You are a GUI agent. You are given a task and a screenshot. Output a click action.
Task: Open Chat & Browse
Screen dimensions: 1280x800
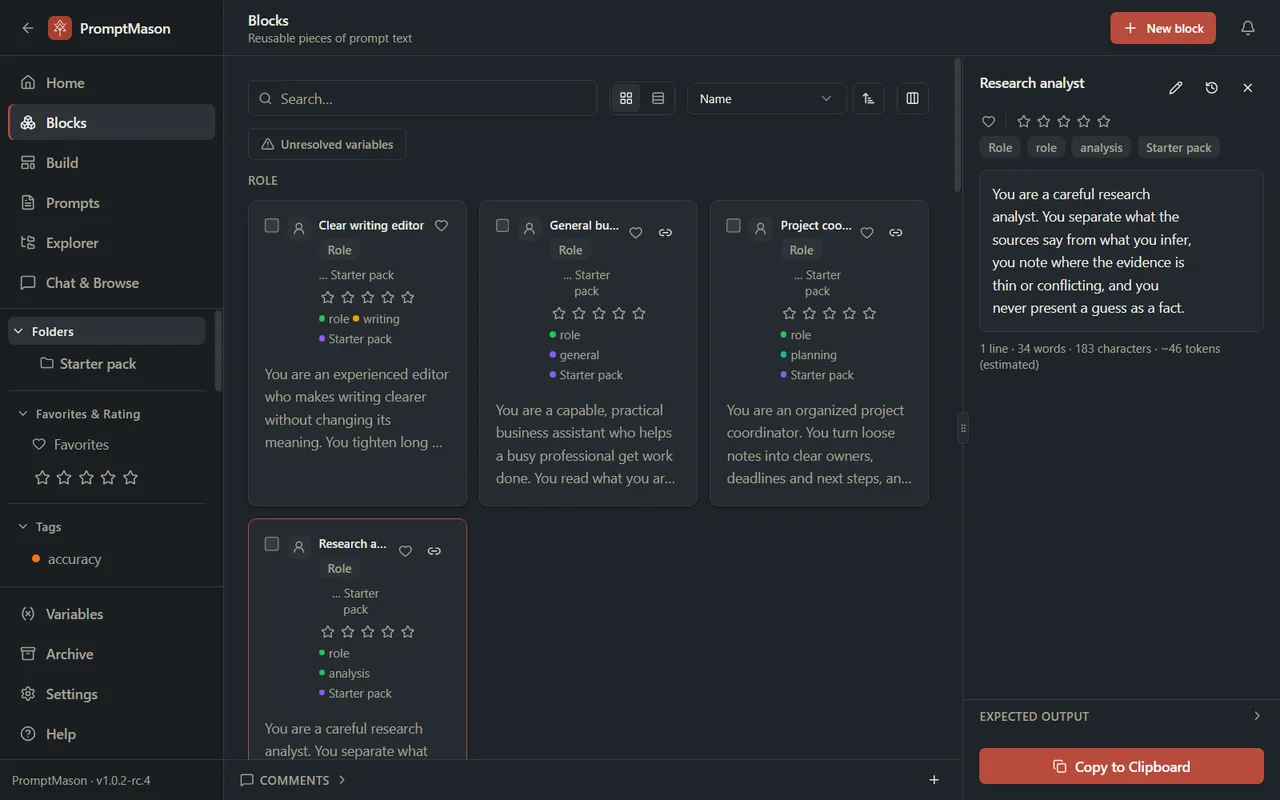pos(111,283)
